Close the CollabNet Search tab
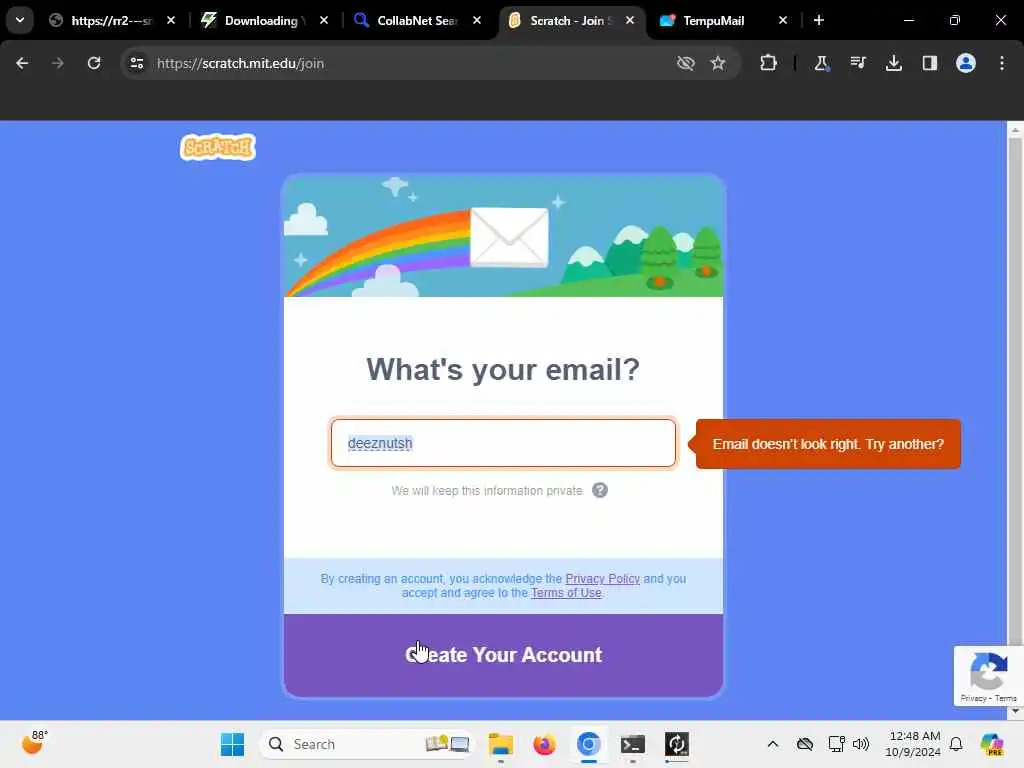Viewport: 1024px width, 768px height. [477, 20]
